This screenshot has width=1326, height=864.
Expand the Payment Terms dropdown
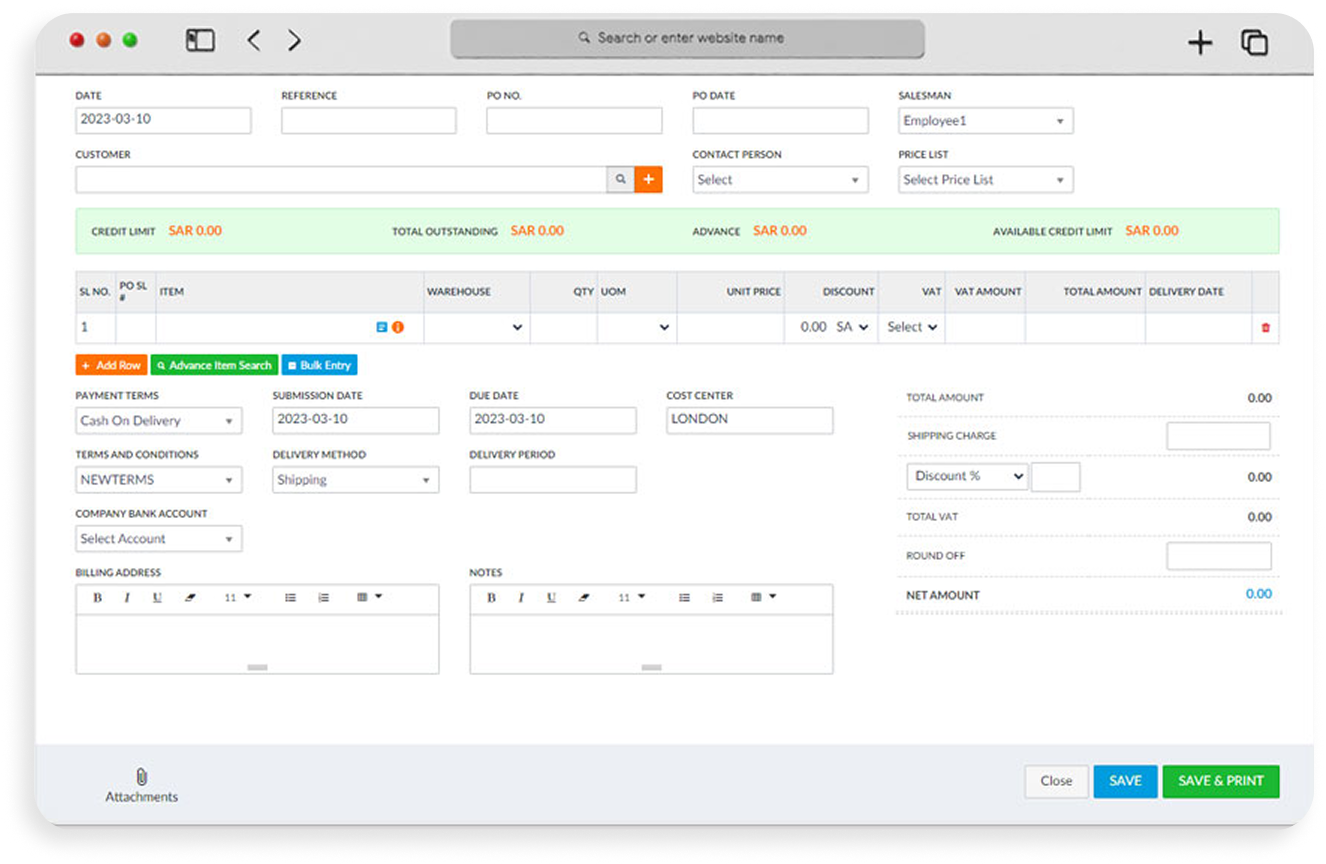(158, 421)
